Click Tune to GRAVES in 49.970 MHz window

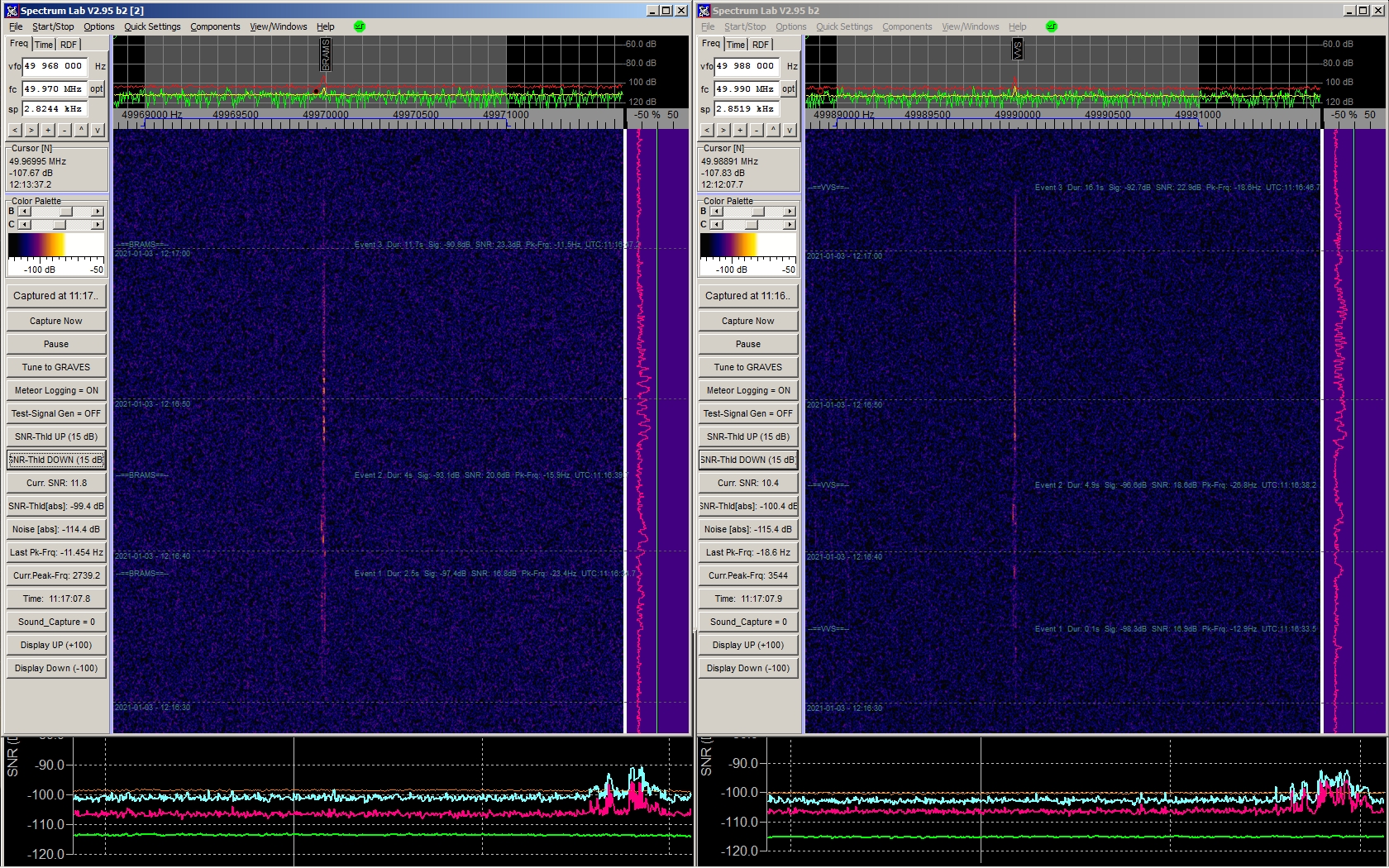[56, 367]
